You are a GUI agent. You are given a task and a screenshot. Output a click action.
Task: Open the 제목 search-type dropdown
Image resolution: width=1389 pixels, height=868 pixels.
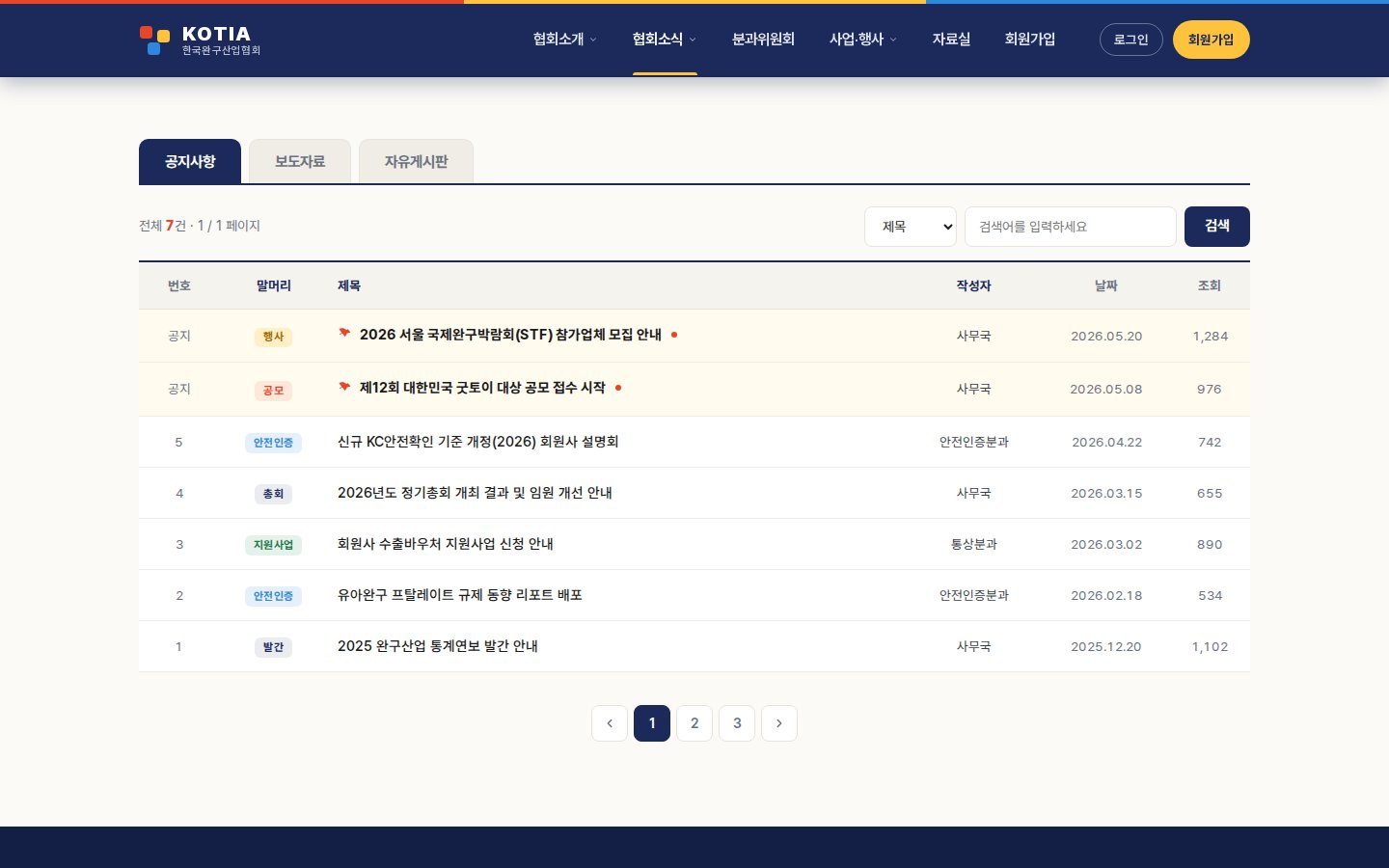pos(911,227)
